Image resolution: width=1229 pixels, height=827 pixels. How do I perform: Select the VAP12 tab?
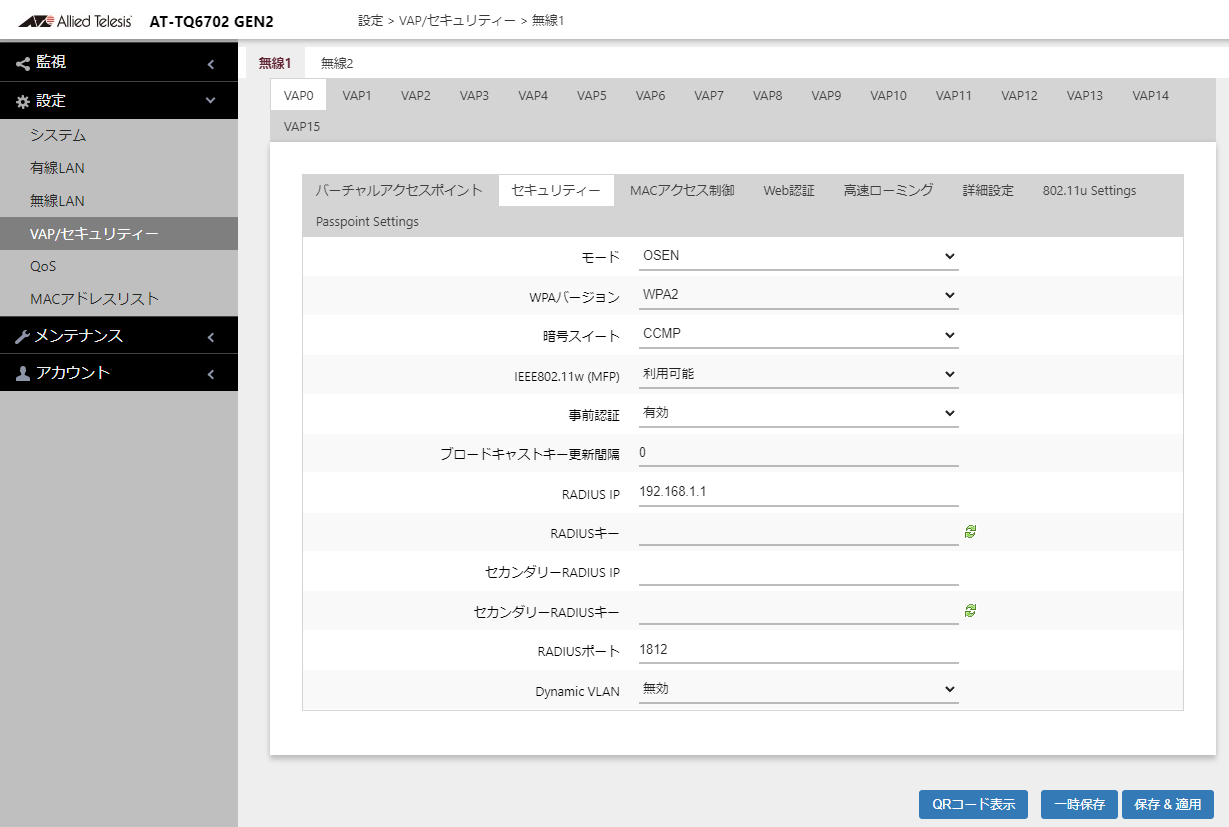1019,96
